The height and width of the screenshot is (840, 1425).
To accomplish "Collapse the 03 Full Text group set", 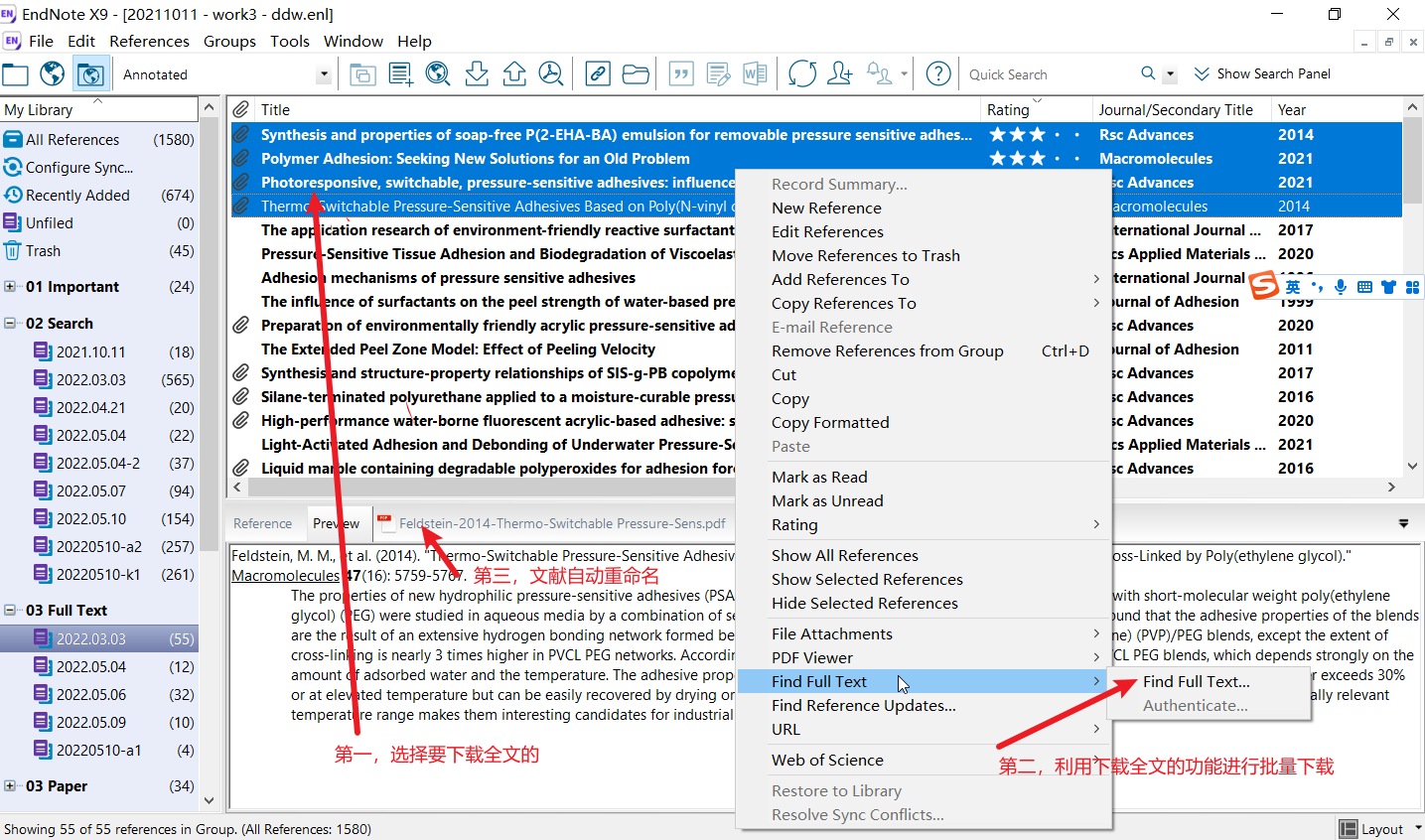I will coord(10,611).
